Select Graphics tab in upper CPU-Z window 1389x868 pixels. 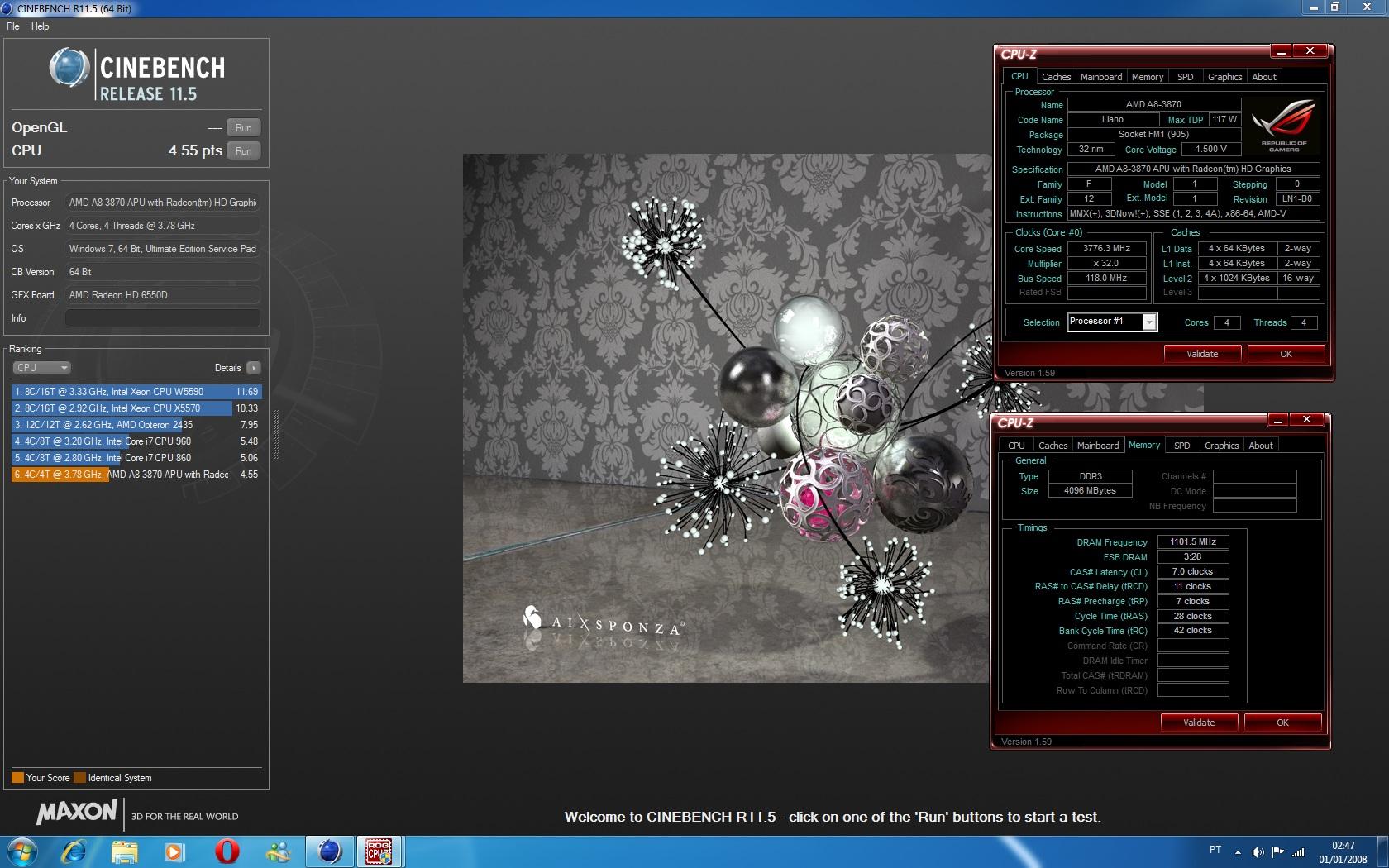[1224, 77]
